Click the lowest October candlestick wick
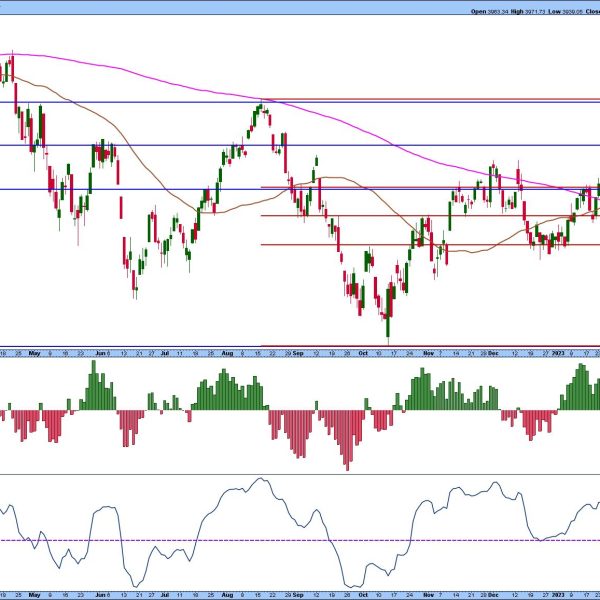The height and width of the screenshot is (600, 600). point(386,330)
